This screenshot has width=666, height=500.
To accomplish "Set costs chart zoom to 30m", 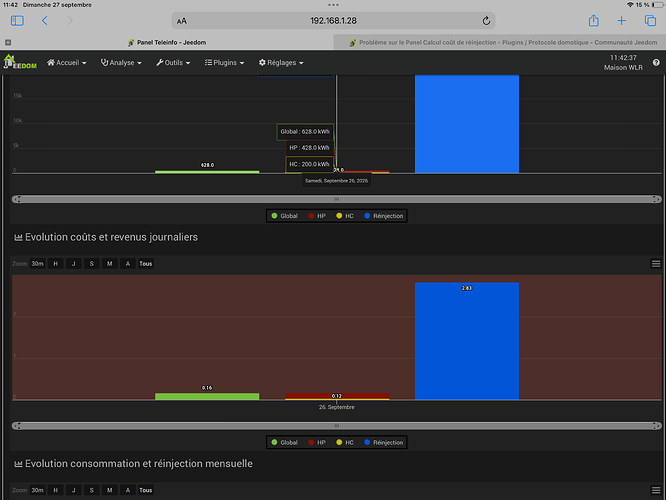I will point(37,264).
